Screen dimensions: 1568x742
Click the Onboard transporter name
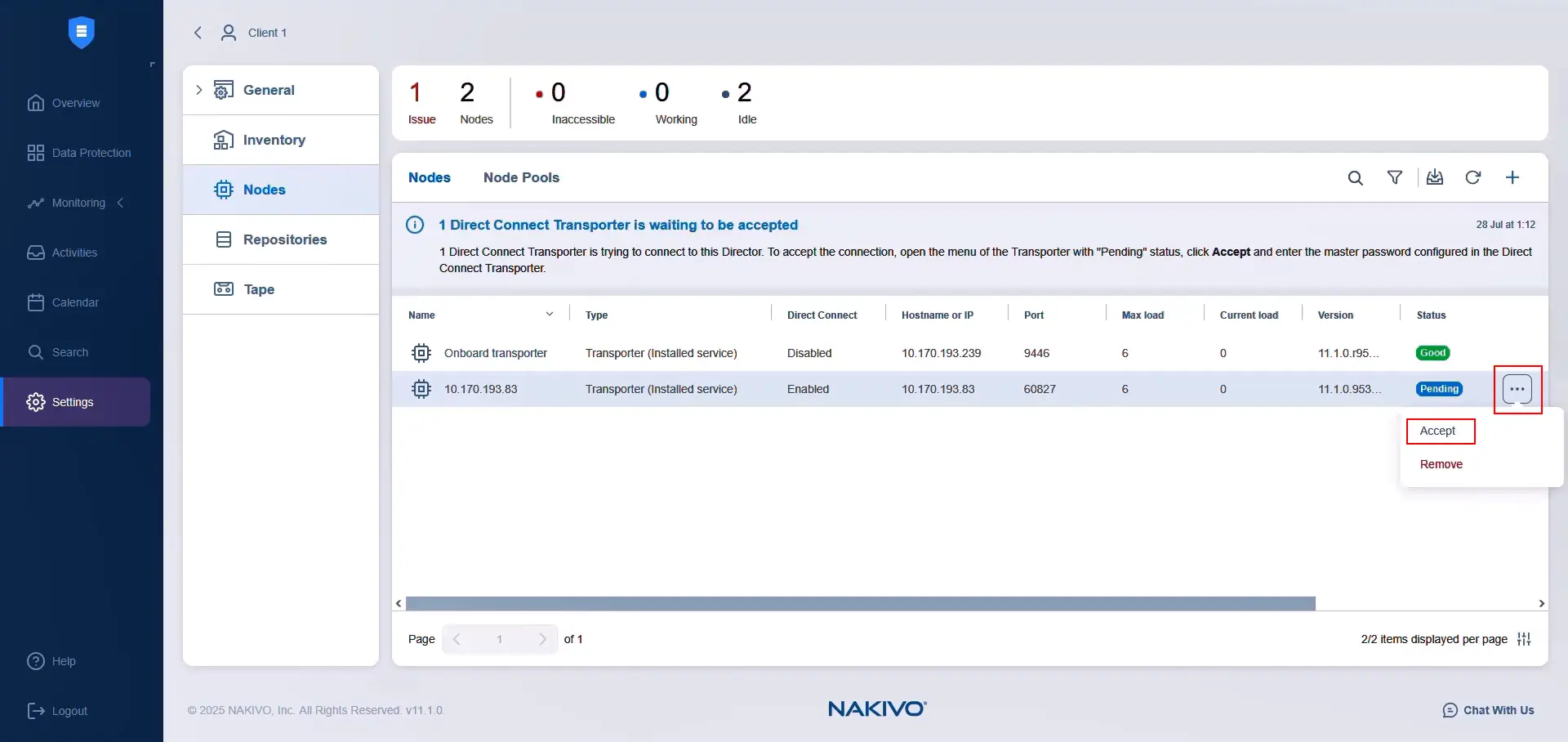(496, 353)
